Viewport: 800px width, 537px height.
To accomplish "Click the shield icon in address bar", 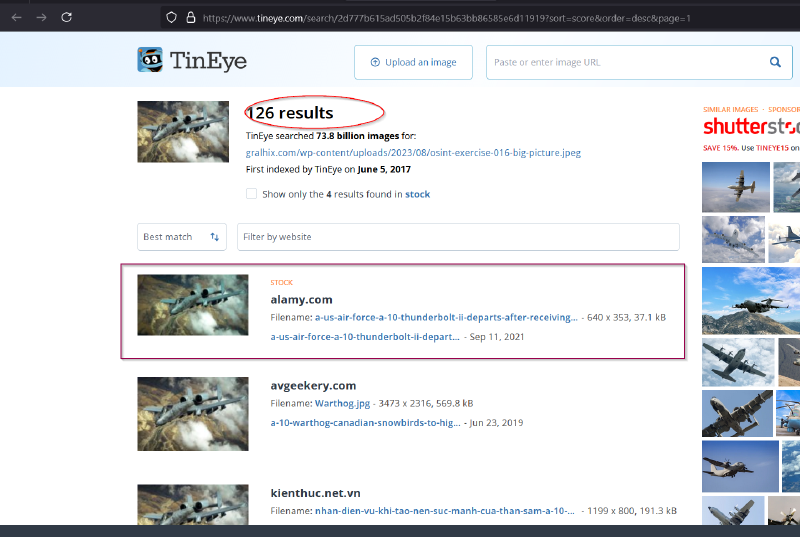I will pos(171,17).
